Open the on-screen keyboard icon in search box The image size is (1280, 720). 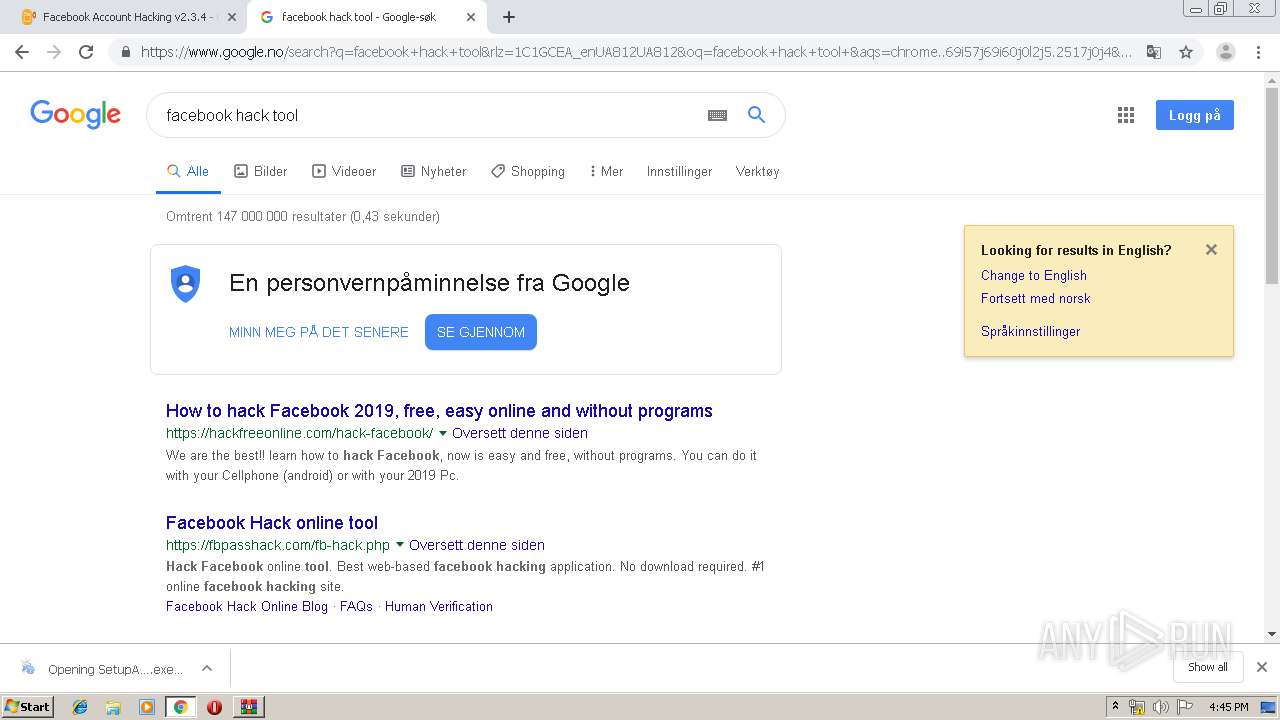[717, 115]
